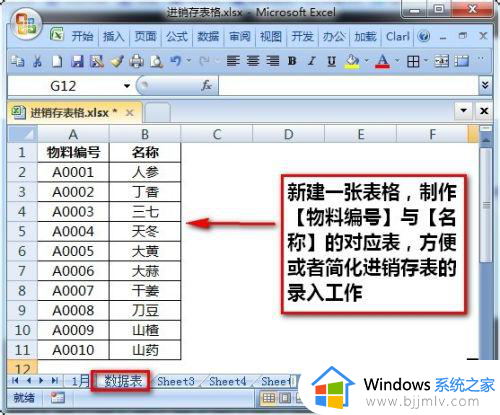Expand the Name Box dropdown
Screen dimensions: 500x415
pos(127,86)
